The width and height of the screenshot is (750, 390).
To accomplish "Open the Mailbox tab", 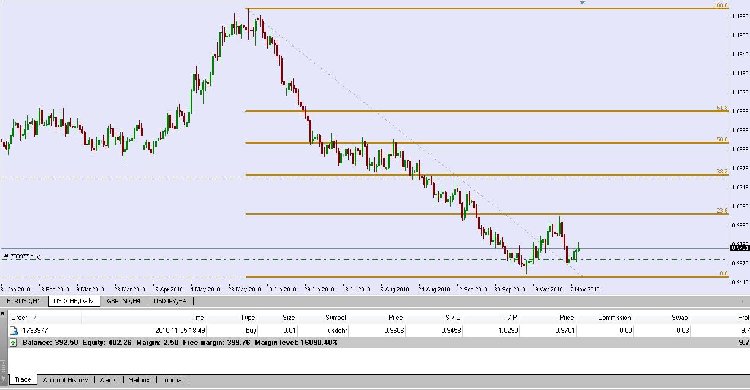I will point(139,380).
